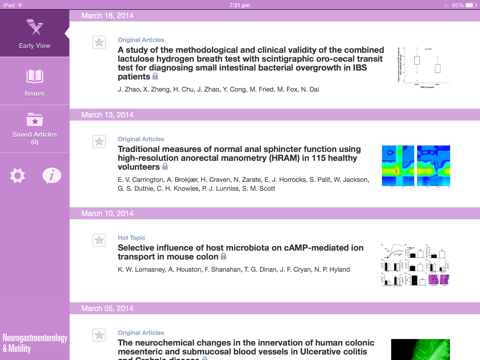This screenshot has width=480, height=360.
Task: Select 'Hot Topic' category label
Action: tap(131, 238)
